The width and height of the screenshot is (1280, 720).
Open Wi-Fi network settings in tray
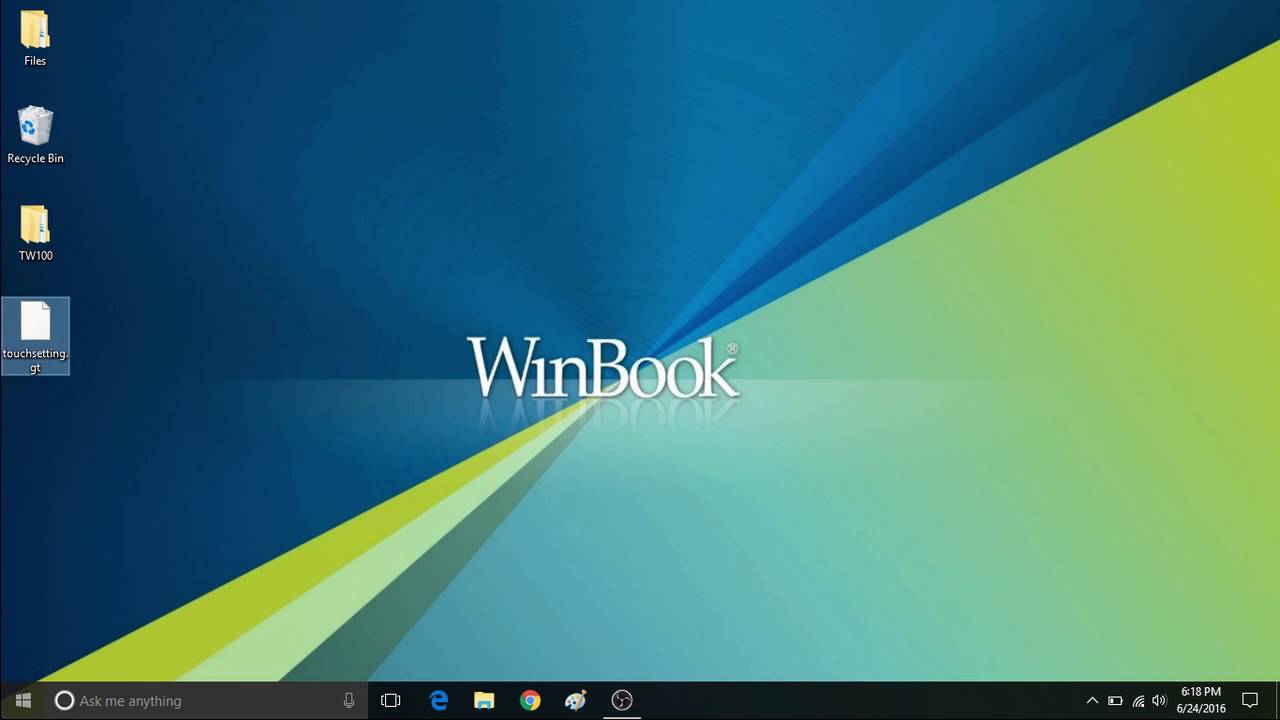click(1138, 701)
